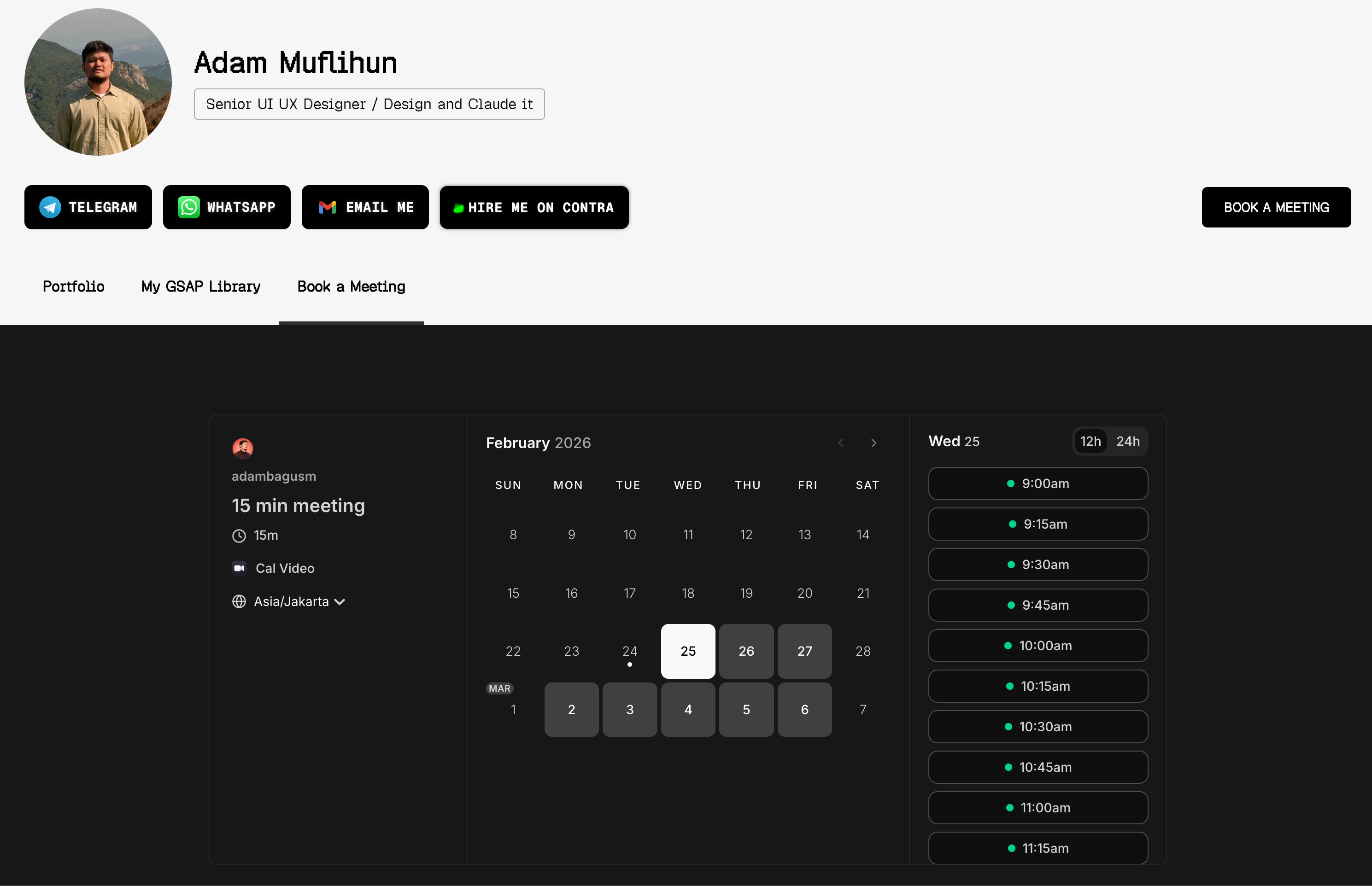Click Adam Muflihun's profile photo
The height and width of the screenshot is (886, 1372).
coord(98,82)
